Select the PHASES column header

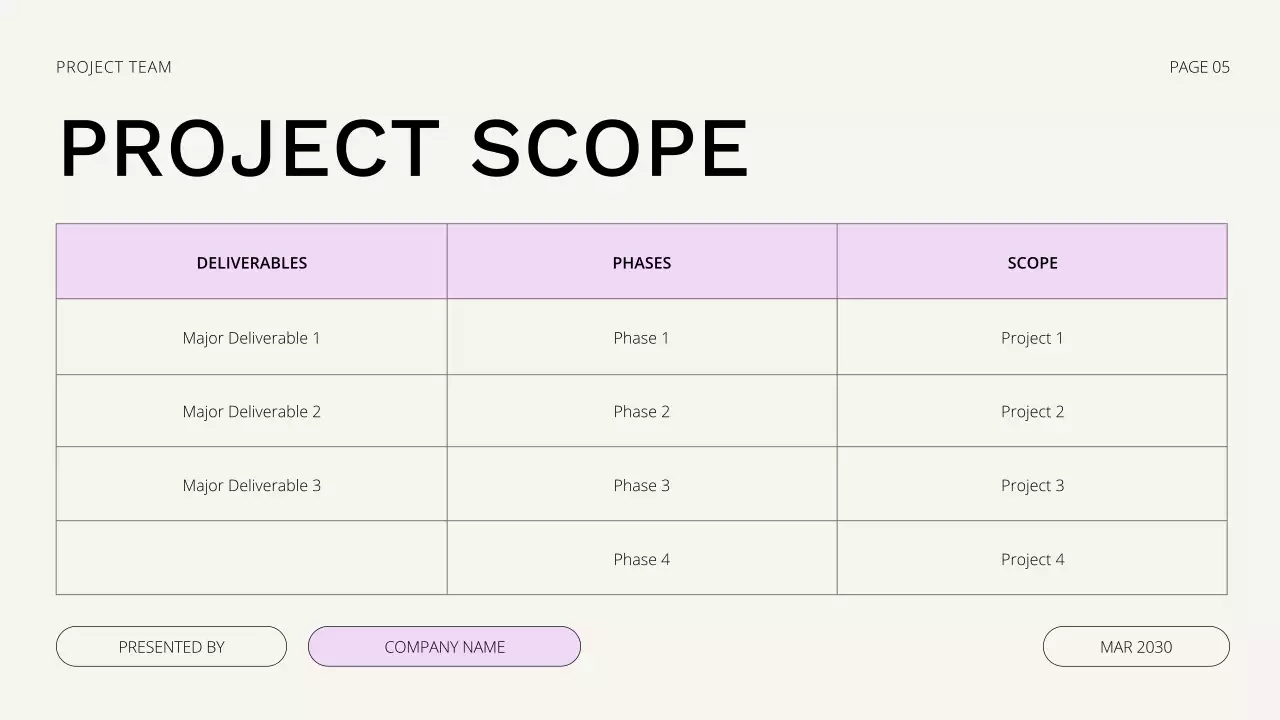tap(642, 263)
